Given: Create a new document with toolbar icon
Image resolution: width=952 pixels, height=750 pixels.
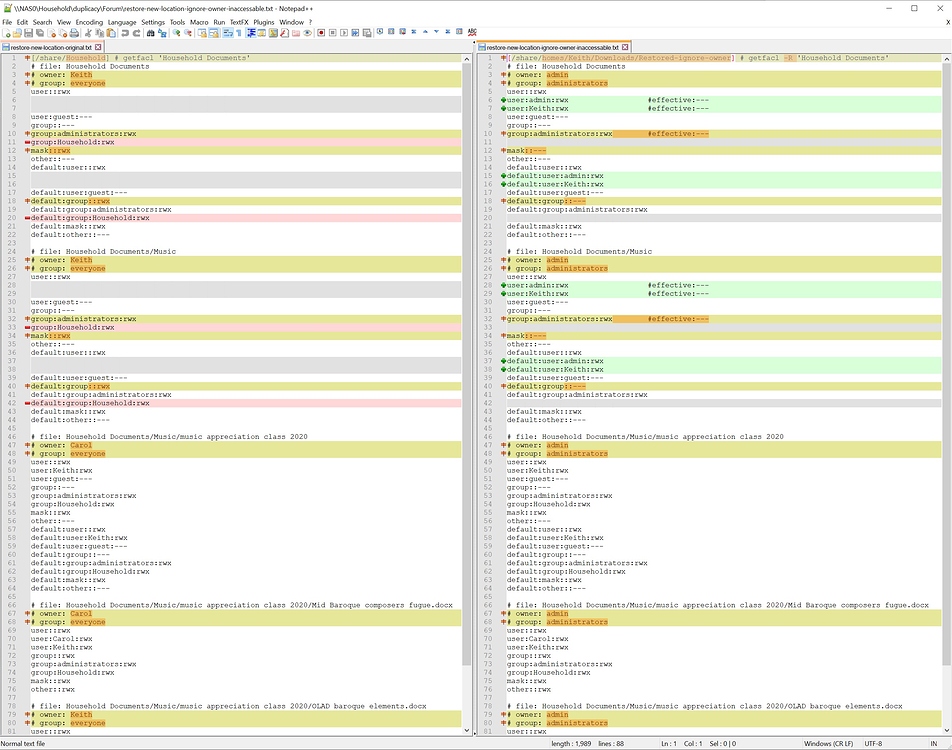Looking at the screenshot, I should (x=6, y=33).
